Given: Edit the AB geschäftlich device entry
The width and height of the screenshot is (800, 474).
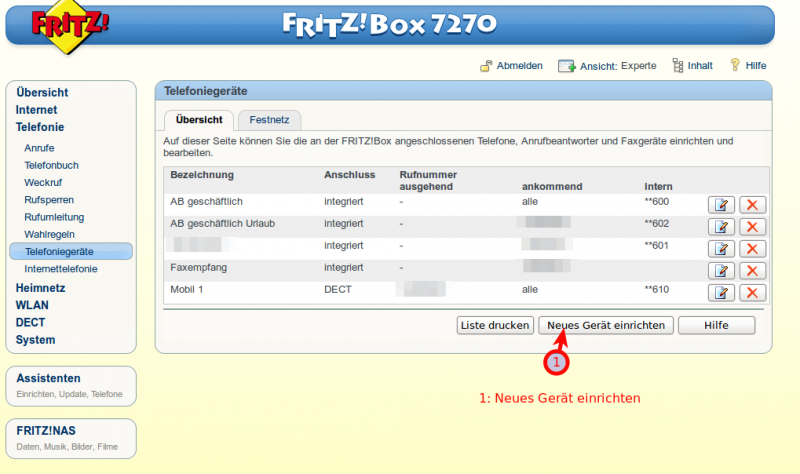Looking at the screenshot, I should click(x=721, y=205).
